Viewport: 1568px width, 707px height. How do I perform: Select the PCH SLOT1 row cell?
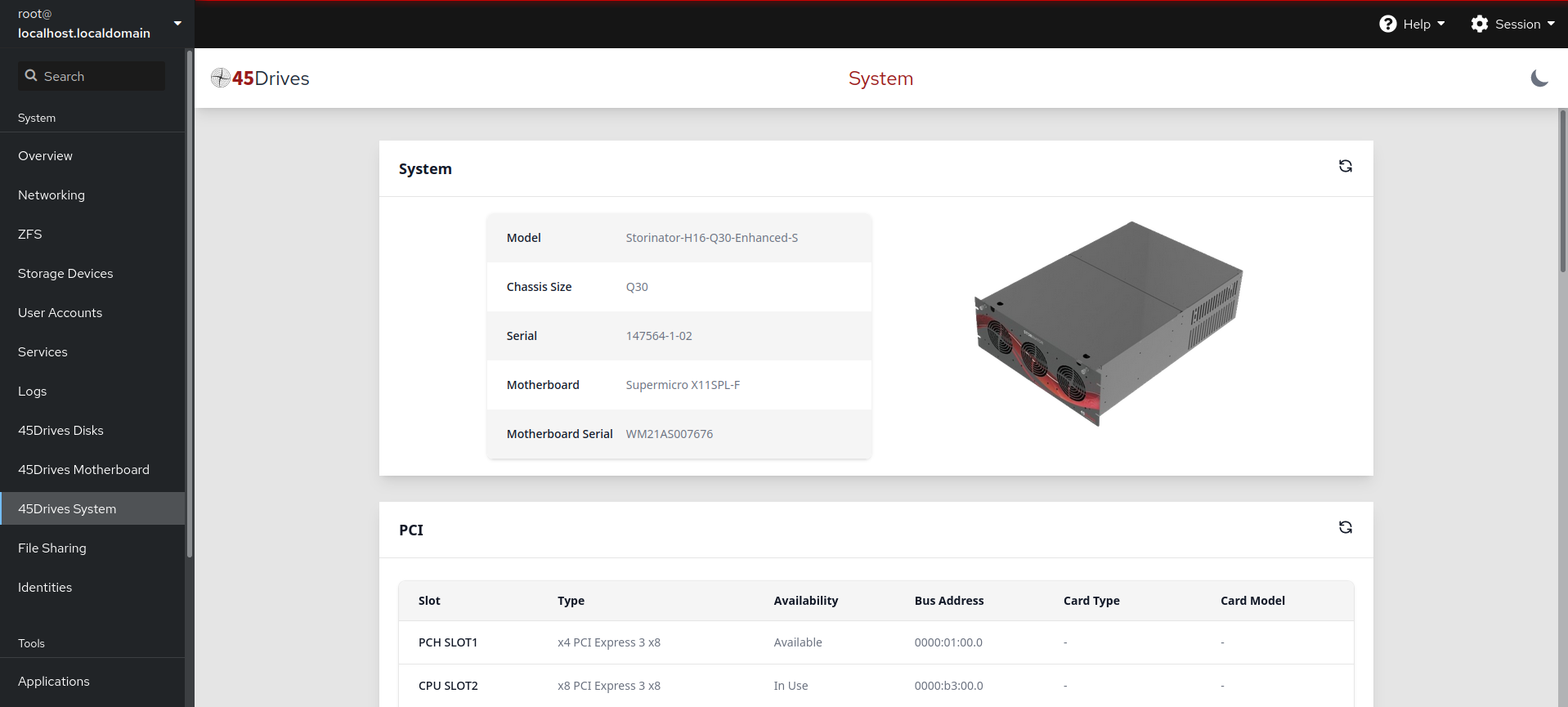[448, 642]
